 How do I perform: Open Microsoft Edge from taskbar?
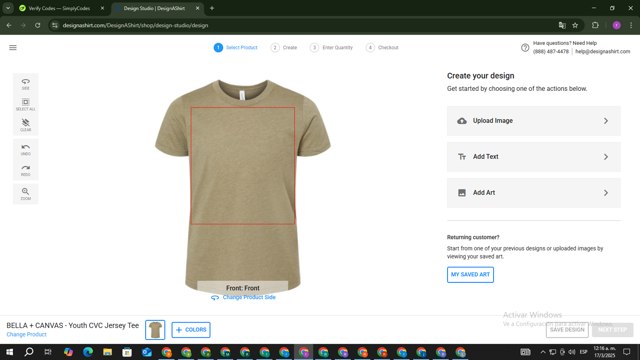click(88, 352)
